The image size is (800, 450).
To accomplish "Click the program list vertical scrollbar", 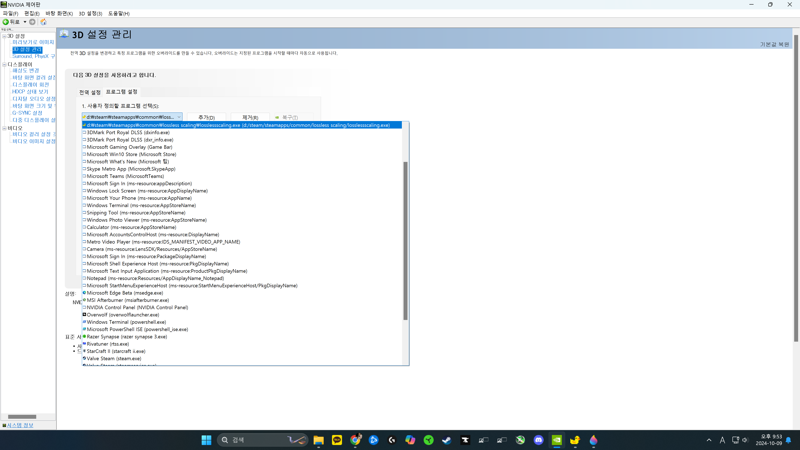I will (406, 241).
